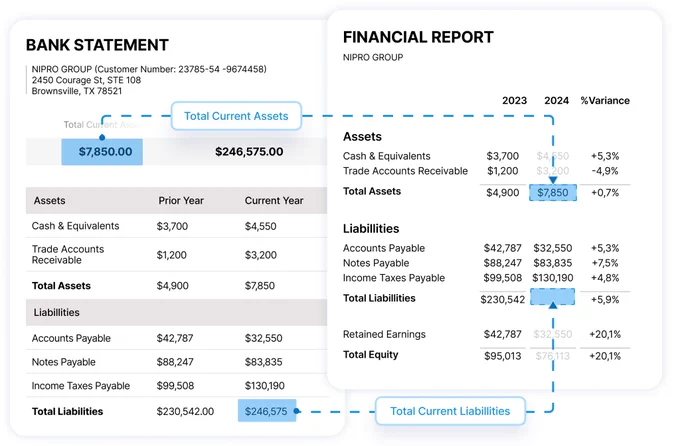This screenshot has height=446, width=680.
Task: Select the highlighted $7,850 cell in Financial Report
Action: (553, 192)
